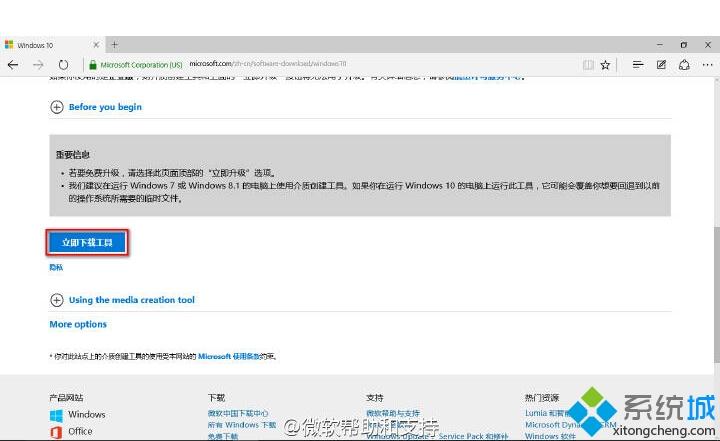Click the Office logo in footer
The image size is (720, 441).
pos(56,432)
